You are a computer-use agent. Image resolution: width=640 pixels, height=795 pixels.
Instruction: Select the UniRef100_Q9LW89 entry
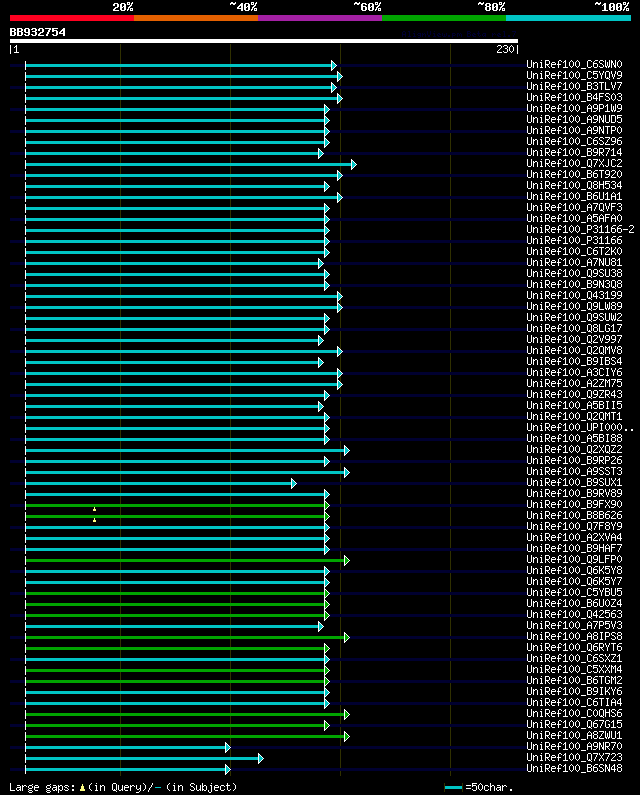(x=574, y=306)
